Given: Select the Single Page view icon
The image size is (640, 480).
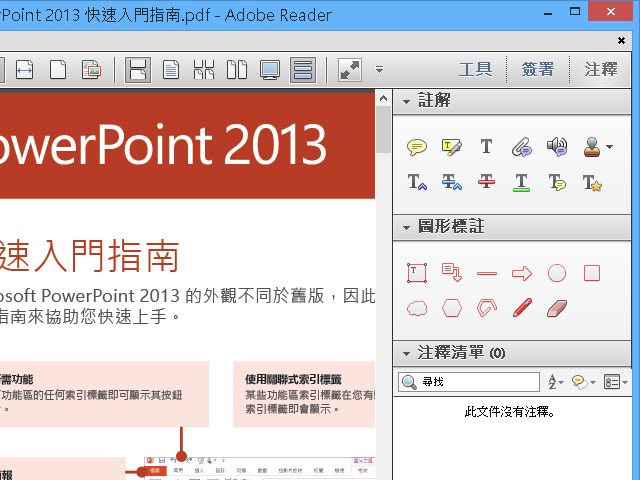Looking at the screenshot, I should pyautogui.click(x=171, y=70).
